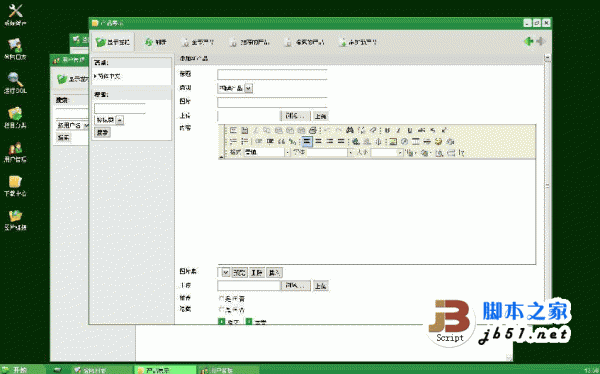Screen dimensions: 600x374
Task: Open the 用户管理 desktop icon
Action: point(15,152)
